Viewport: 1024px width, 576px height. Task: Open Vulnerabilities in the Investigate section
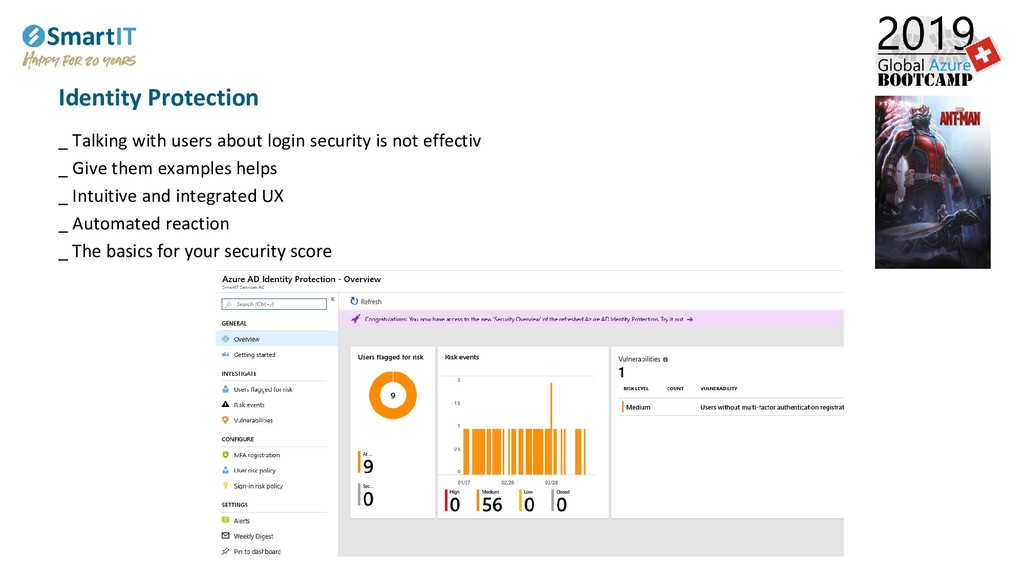[253, 420]
